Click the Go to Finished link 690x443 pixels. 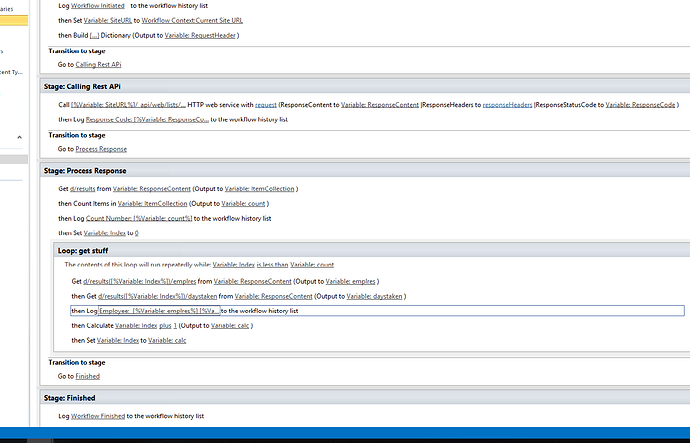pyautogui.click(x=88, y=376)
